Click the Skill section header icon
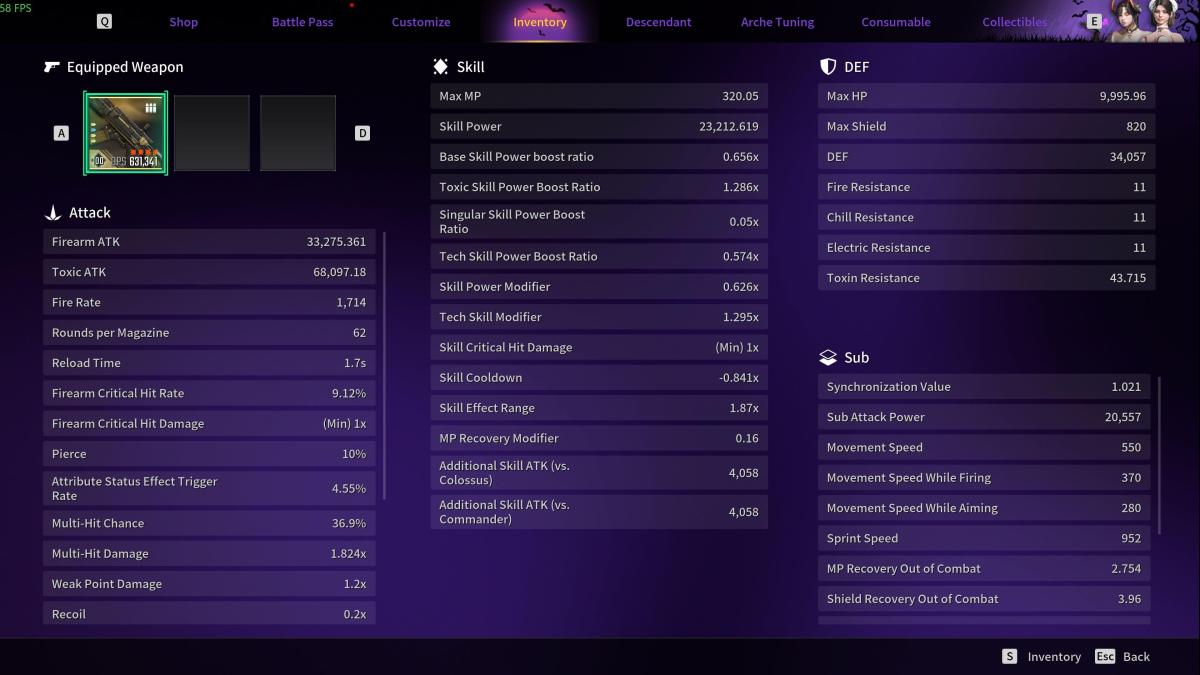Viewport: 1200px width, 675px height. [438, 66]
